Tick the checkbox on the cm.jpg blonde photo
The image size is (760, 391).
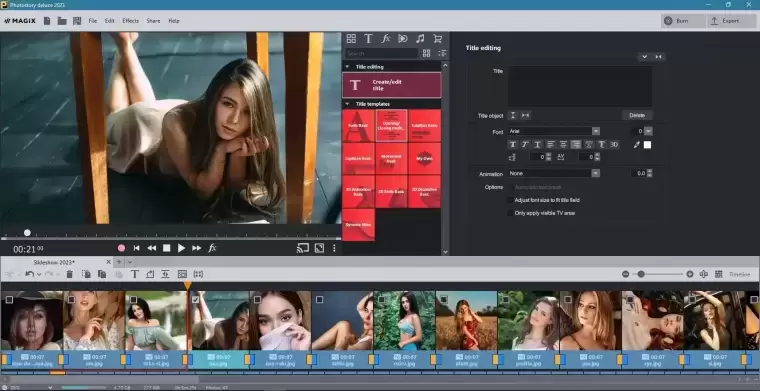pos(71,300)
